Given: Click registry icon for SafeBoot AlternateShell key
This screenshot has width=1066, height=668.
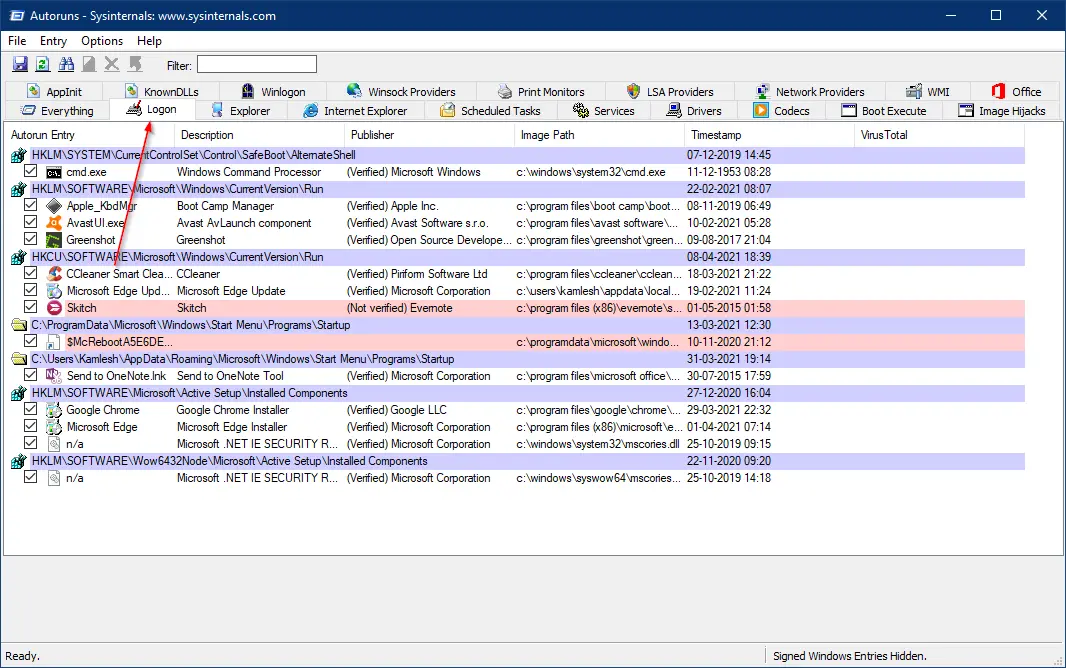Looking at the screenshot, I should (x=19, y=156).
